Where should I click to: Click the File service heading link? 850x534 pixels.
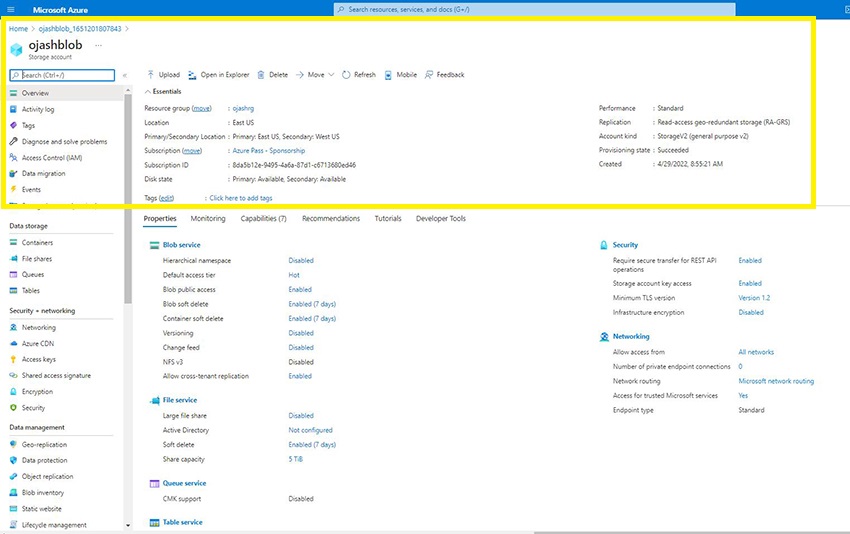tap(180, 400)
